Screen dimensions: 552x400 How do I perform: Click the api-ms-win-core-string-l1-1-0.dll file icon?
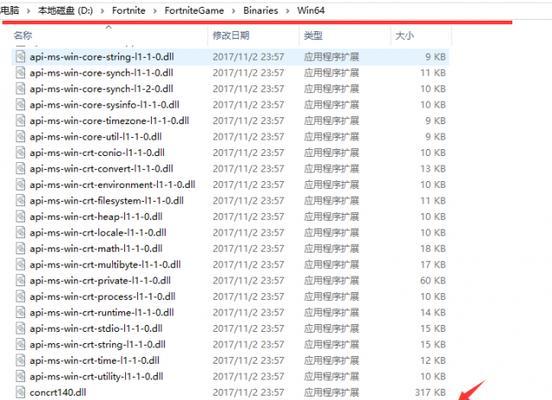tap(20, 57)
